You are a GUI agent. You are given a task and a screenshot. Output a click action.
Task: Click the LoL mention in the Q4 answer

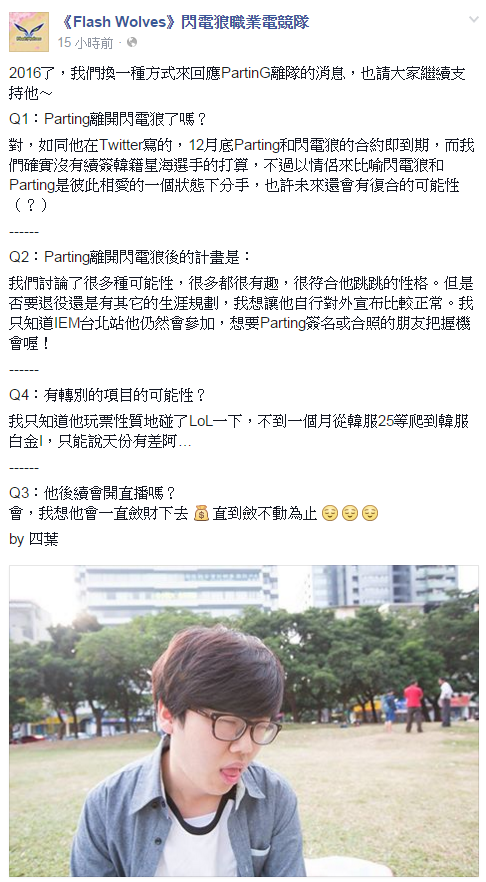(x=201, y=421)
